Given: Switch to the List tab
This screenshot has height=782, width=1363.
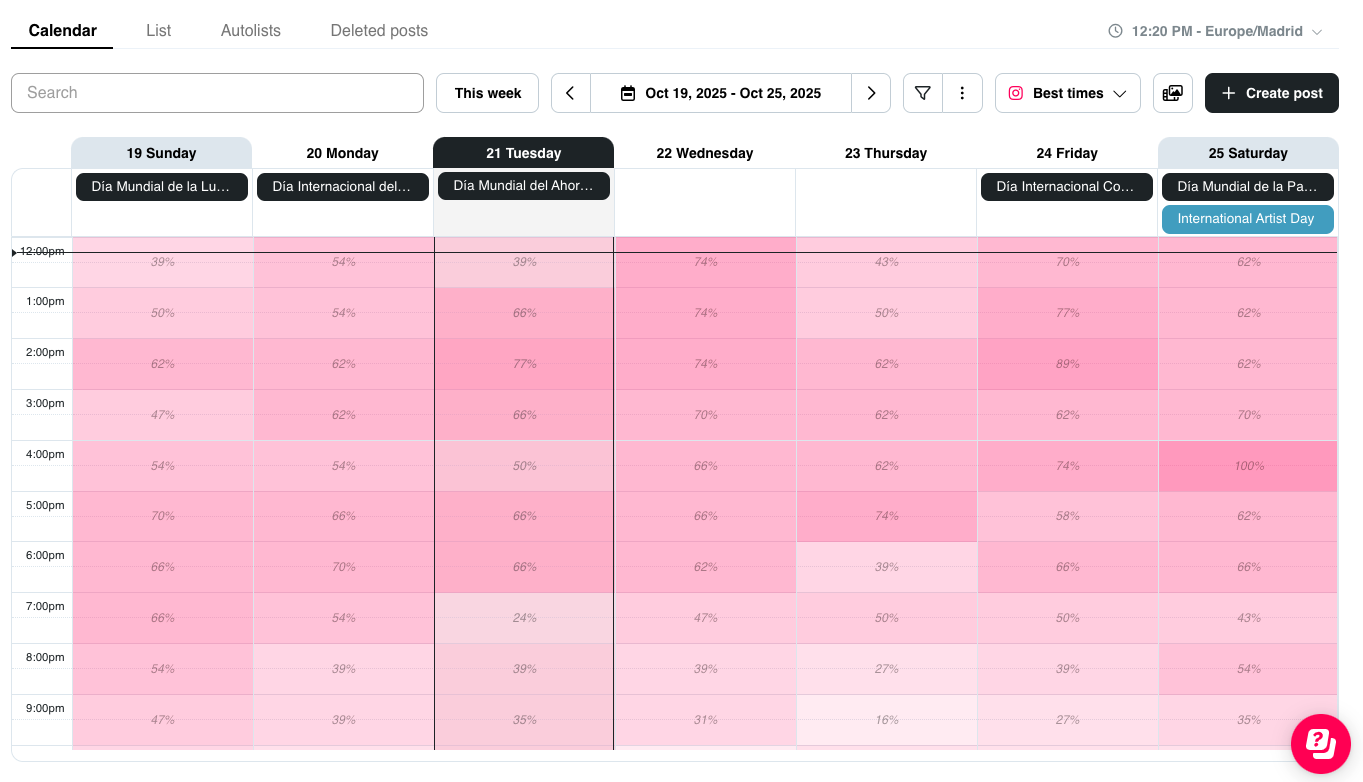Looking at the screenshot, I should [x=158, y=30].
